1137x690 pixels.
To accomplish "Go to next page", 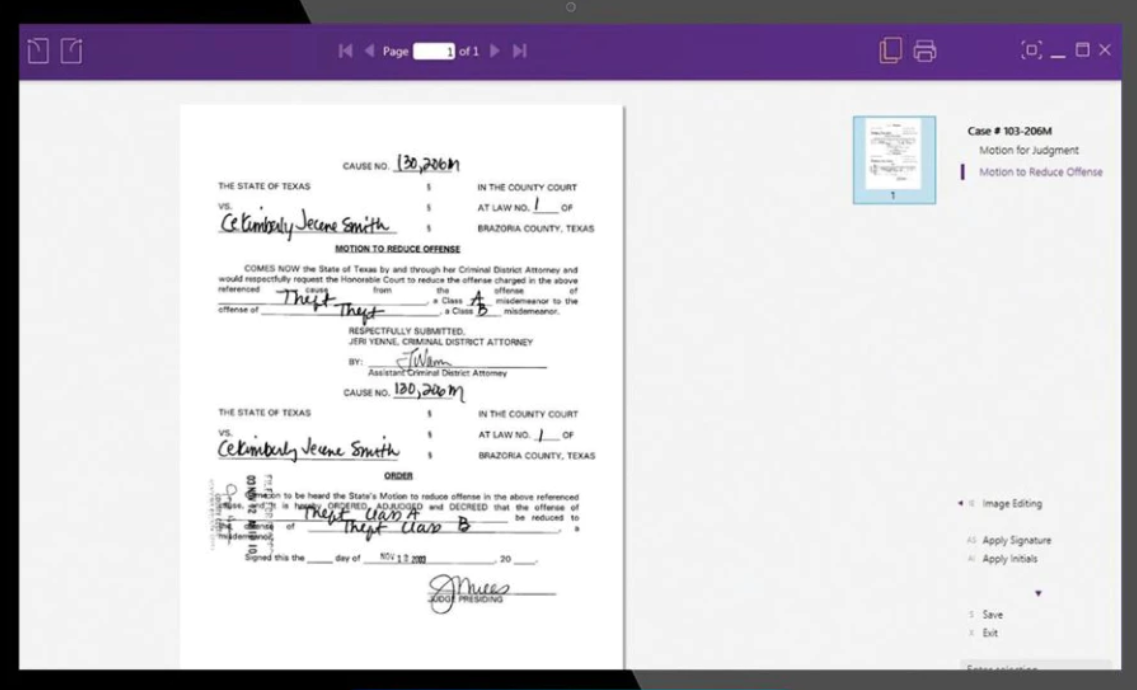I will pos(495,51).
